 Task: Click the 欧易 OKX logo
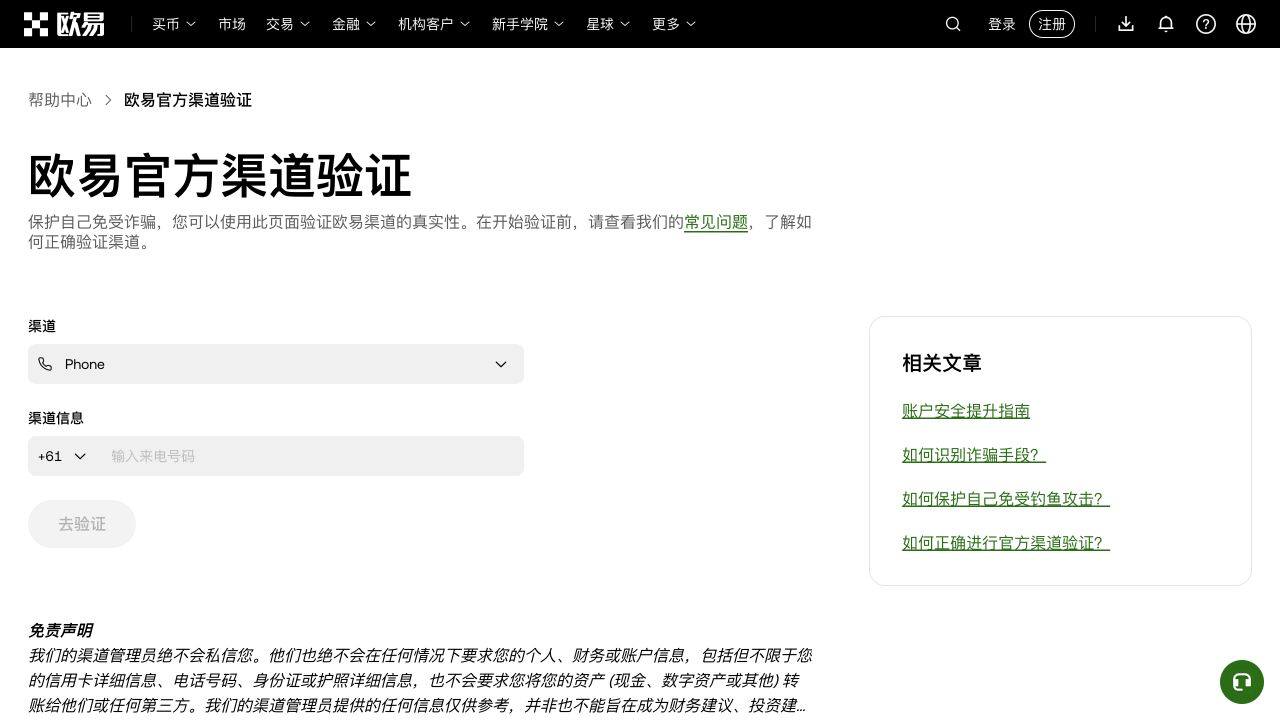(64, 24)
